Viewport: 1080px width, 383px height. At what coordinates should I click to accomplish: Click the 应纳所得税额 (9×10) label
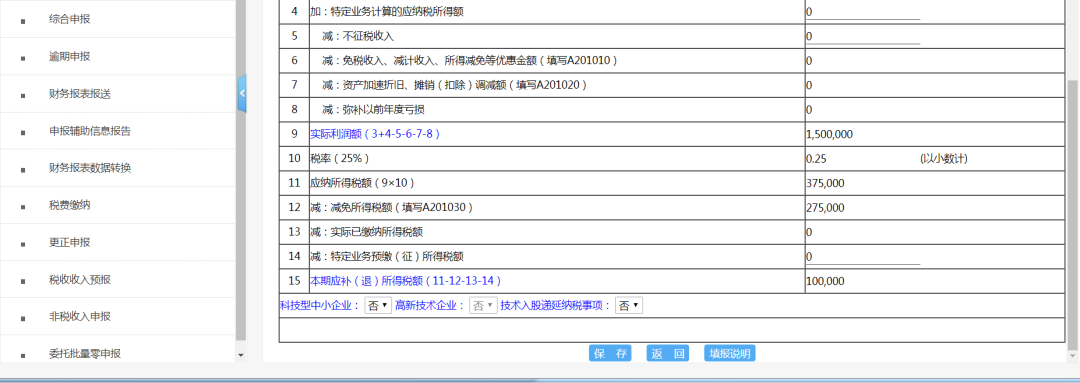(362, 183)
